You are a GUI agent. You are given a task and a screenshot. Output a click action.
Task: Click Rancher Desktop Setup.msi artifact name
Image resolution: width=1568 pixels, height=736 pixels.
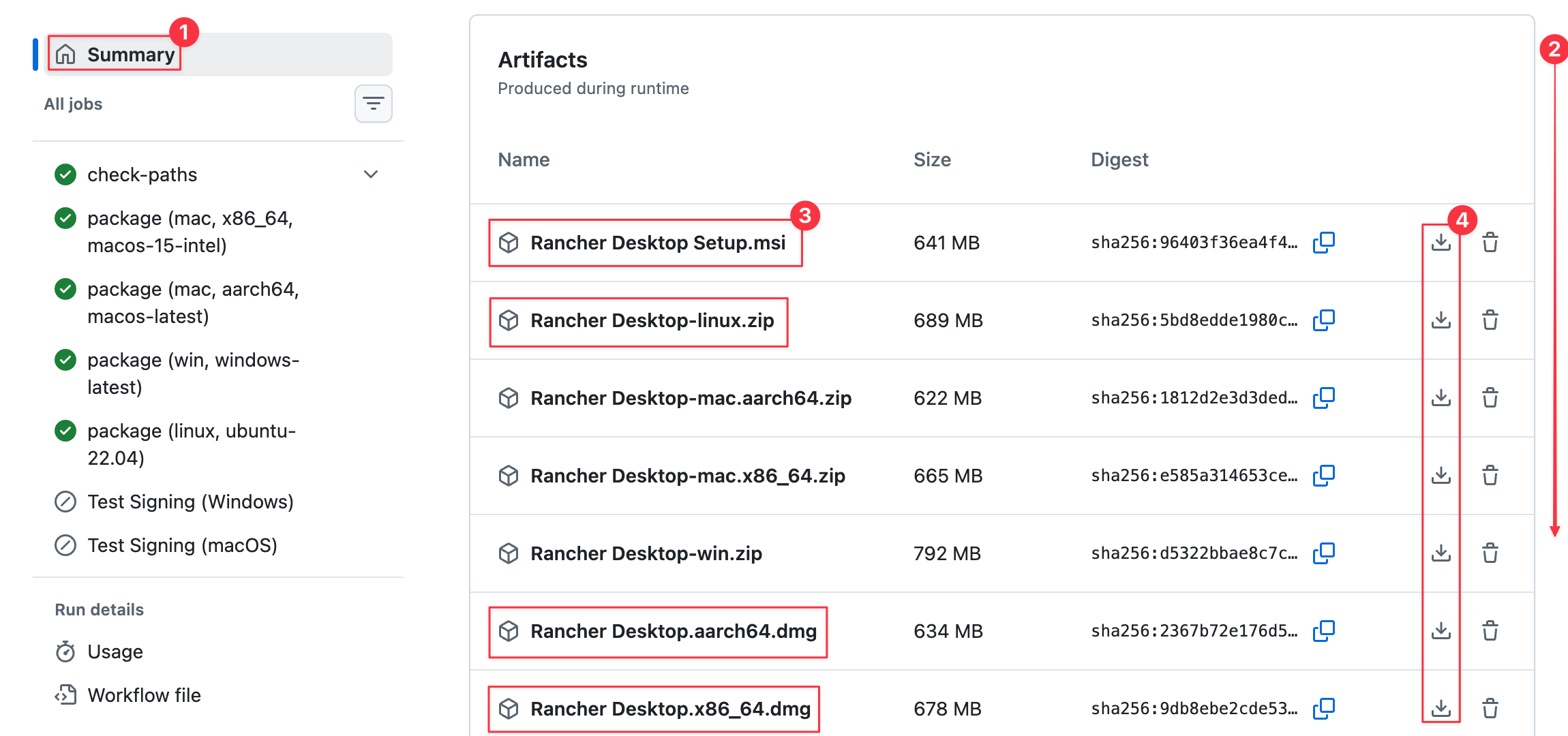pyautogui.click(x=658, y=243)
